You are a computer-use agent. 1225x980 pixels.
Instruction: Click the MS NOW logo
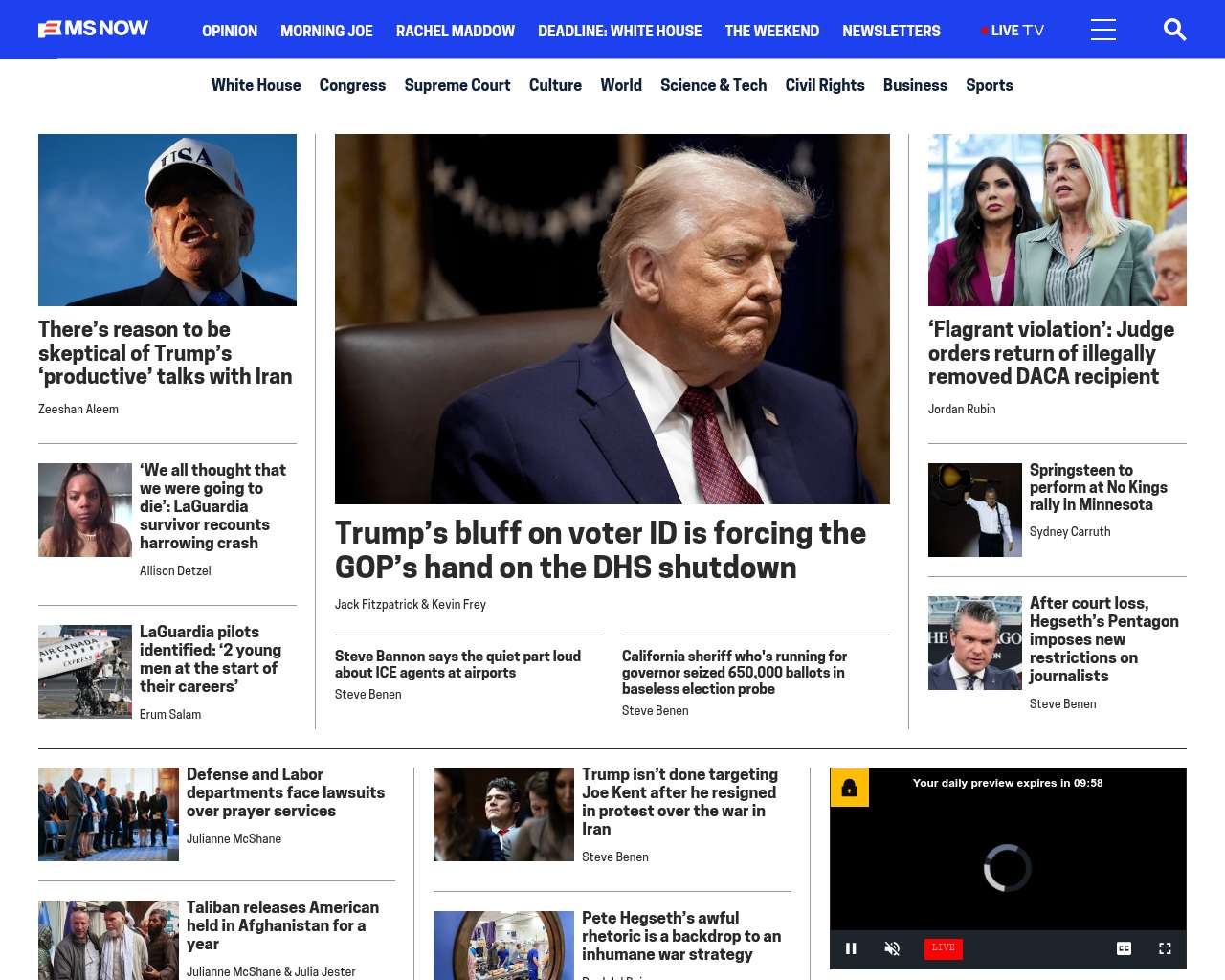point(93,29)
